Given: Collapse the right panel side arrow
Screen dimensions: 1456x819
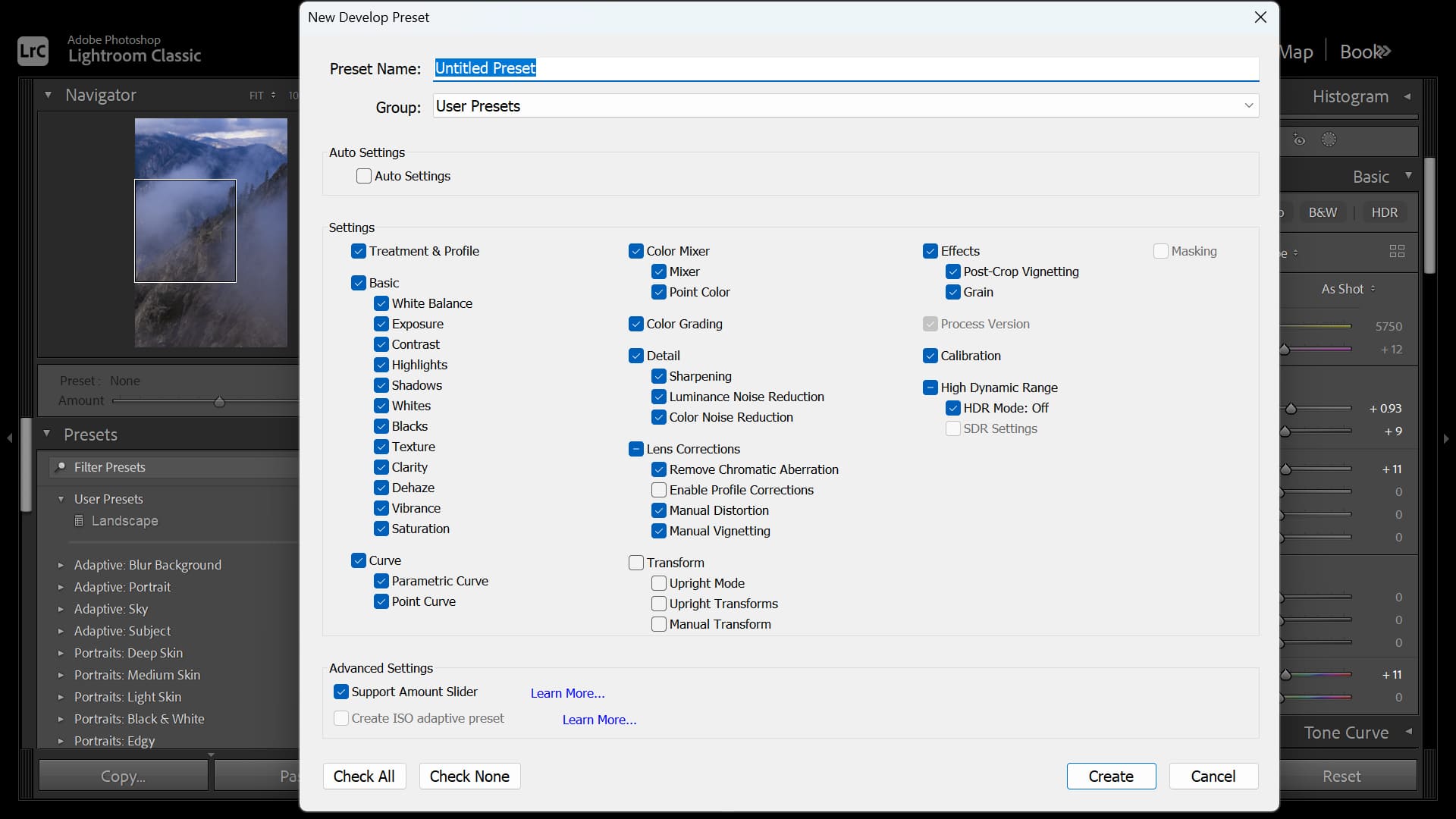Looking at the screenshot, I should click(1446, 438).
